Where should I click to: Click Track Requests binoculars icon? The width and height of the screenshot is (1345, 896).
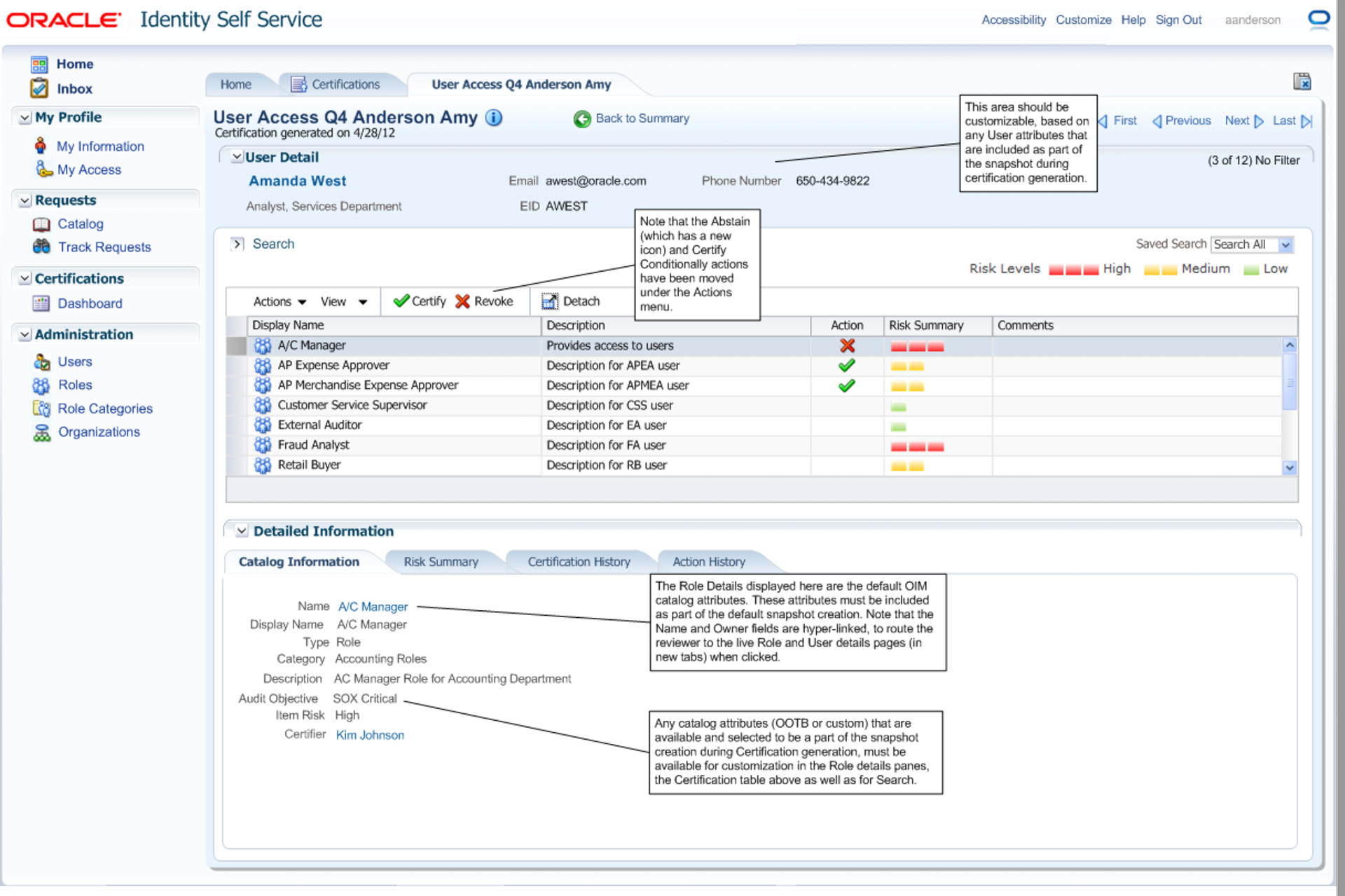tap(41, 247)
